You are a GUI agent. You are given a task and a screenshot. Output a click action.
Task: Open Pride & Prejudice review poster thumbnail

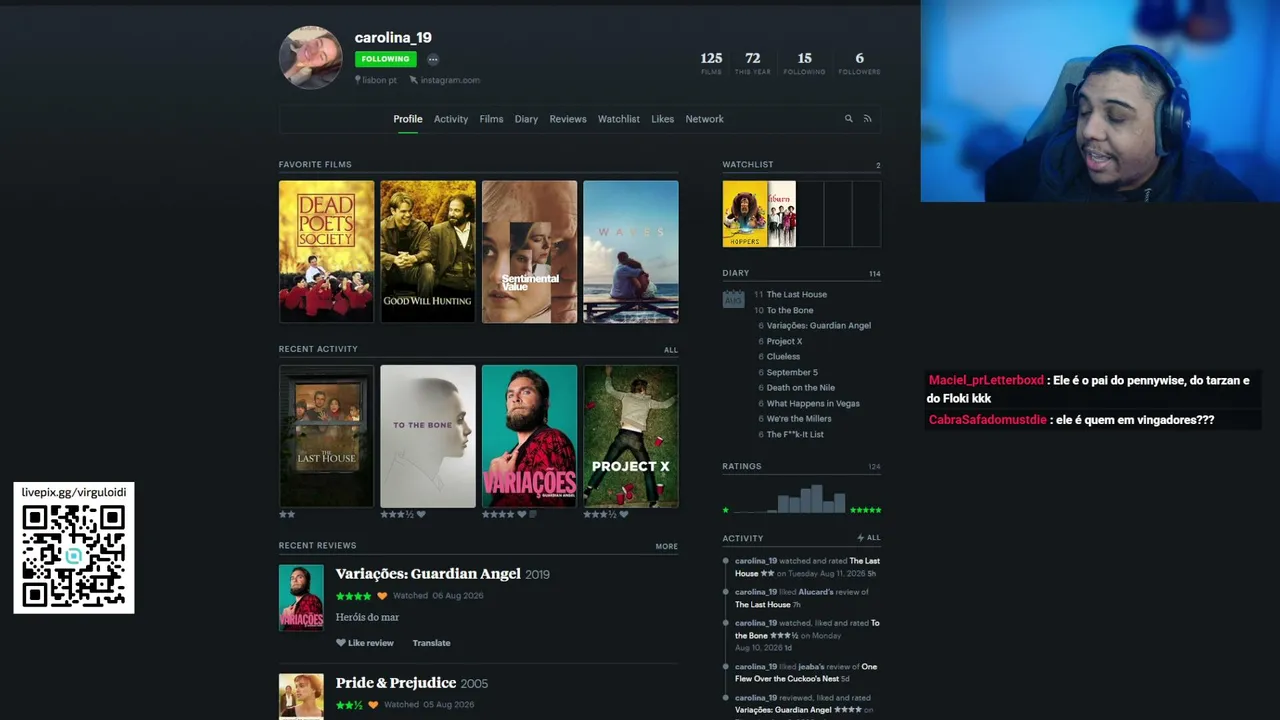pyautogui.click(x=301, y=697)
